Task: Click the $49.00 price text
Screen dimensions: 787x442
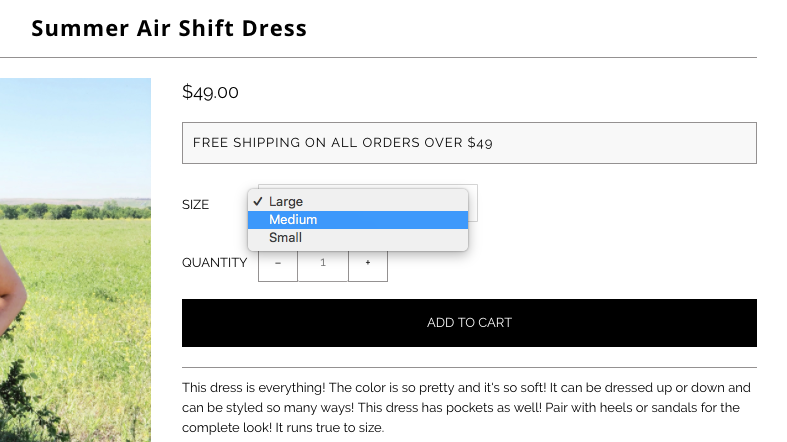Action: click(x=210, y=93)
